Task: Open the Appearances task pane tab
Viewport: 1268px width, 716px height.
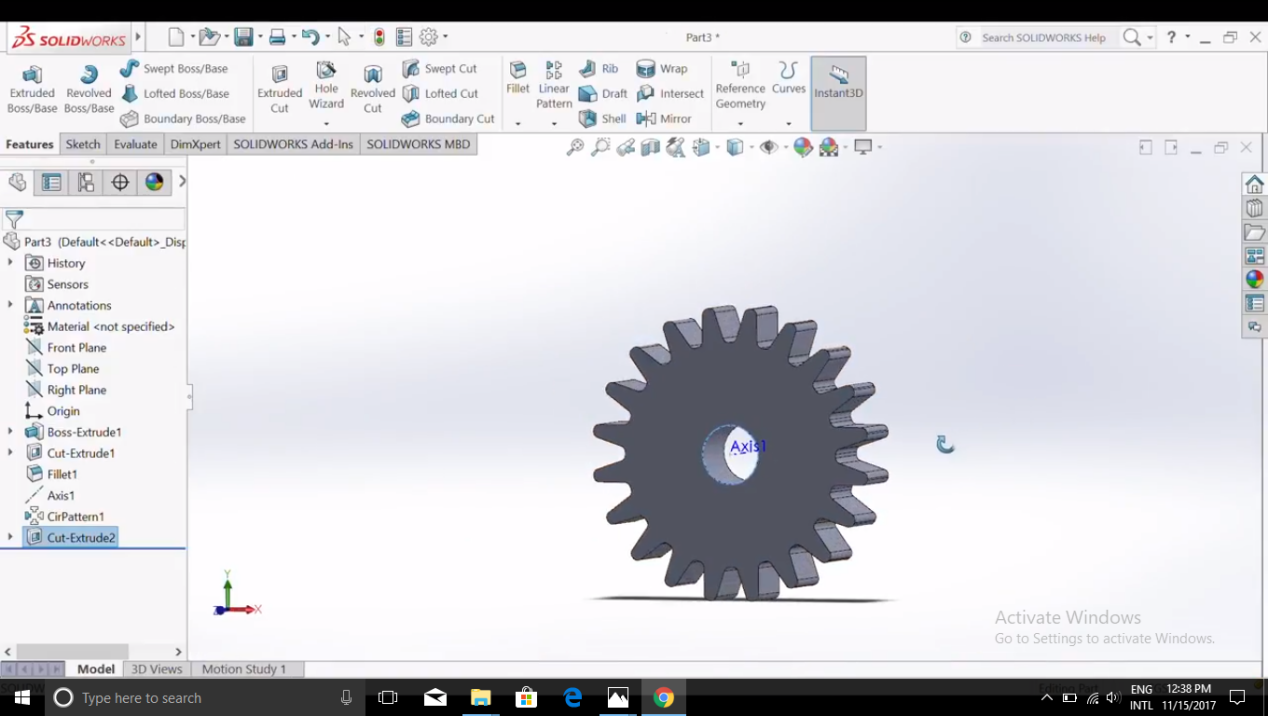Action: pos(1254,279)
